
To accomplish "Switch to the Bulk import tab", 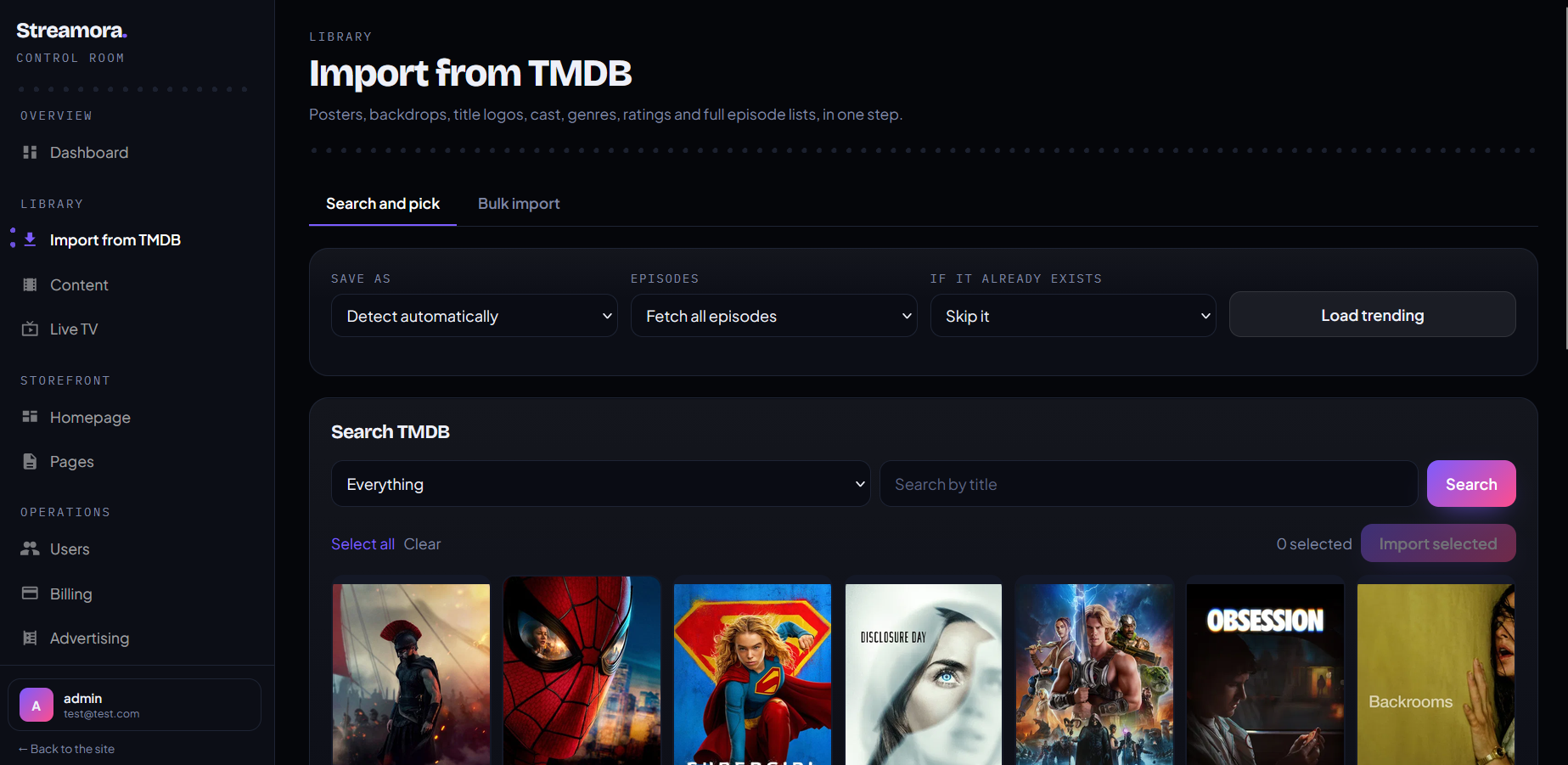I will [519, 204].
